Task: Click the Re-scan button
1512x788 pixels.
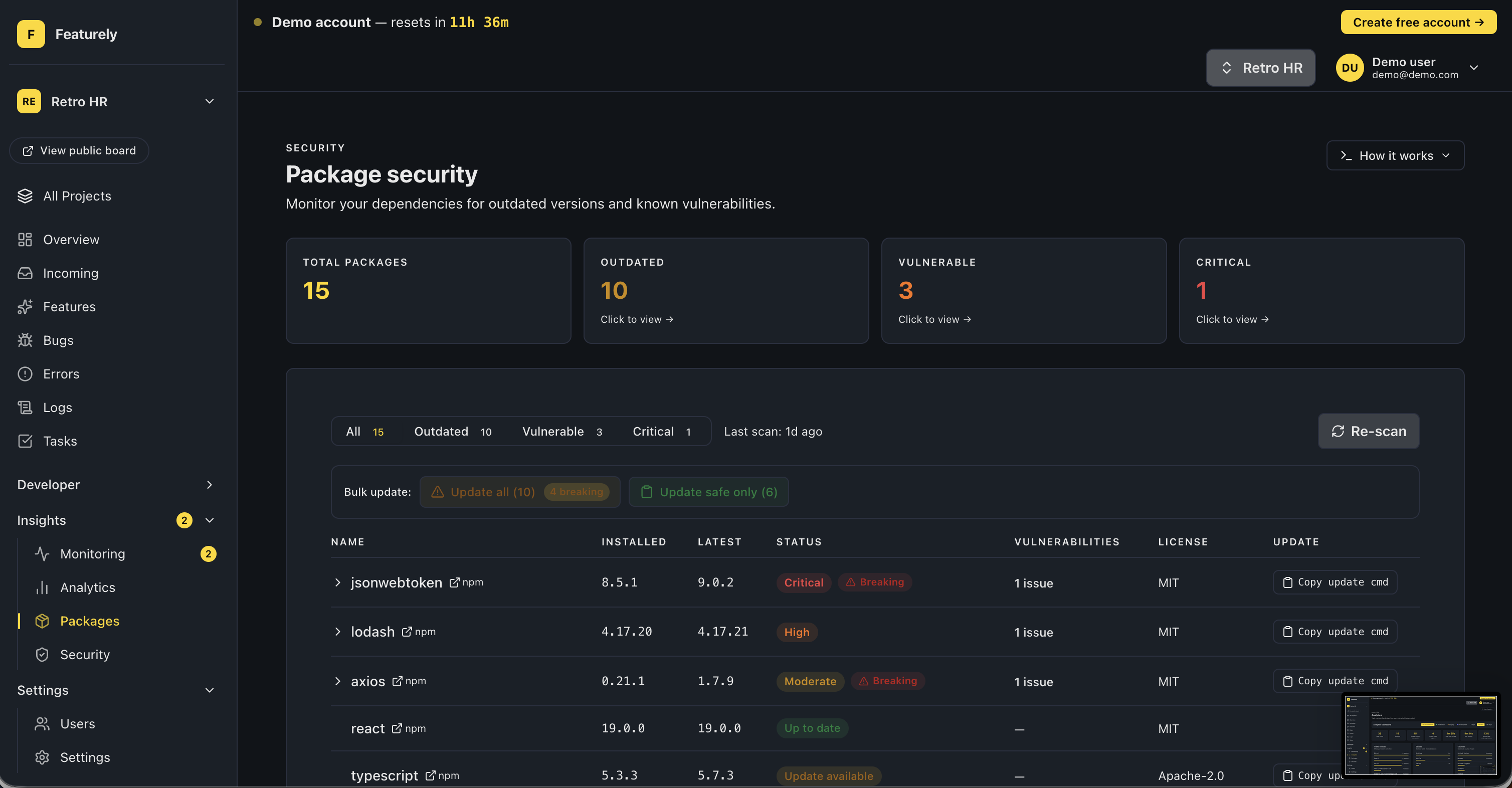Action: point(1368,431)
